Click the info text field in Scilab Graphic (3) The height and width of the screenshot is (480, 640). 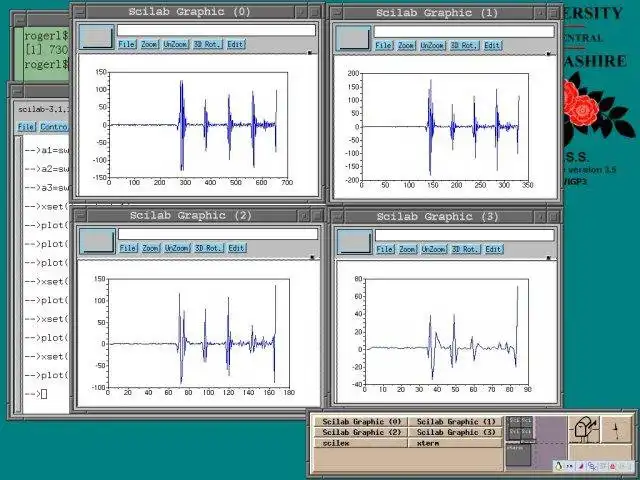[x=464, y=235]
